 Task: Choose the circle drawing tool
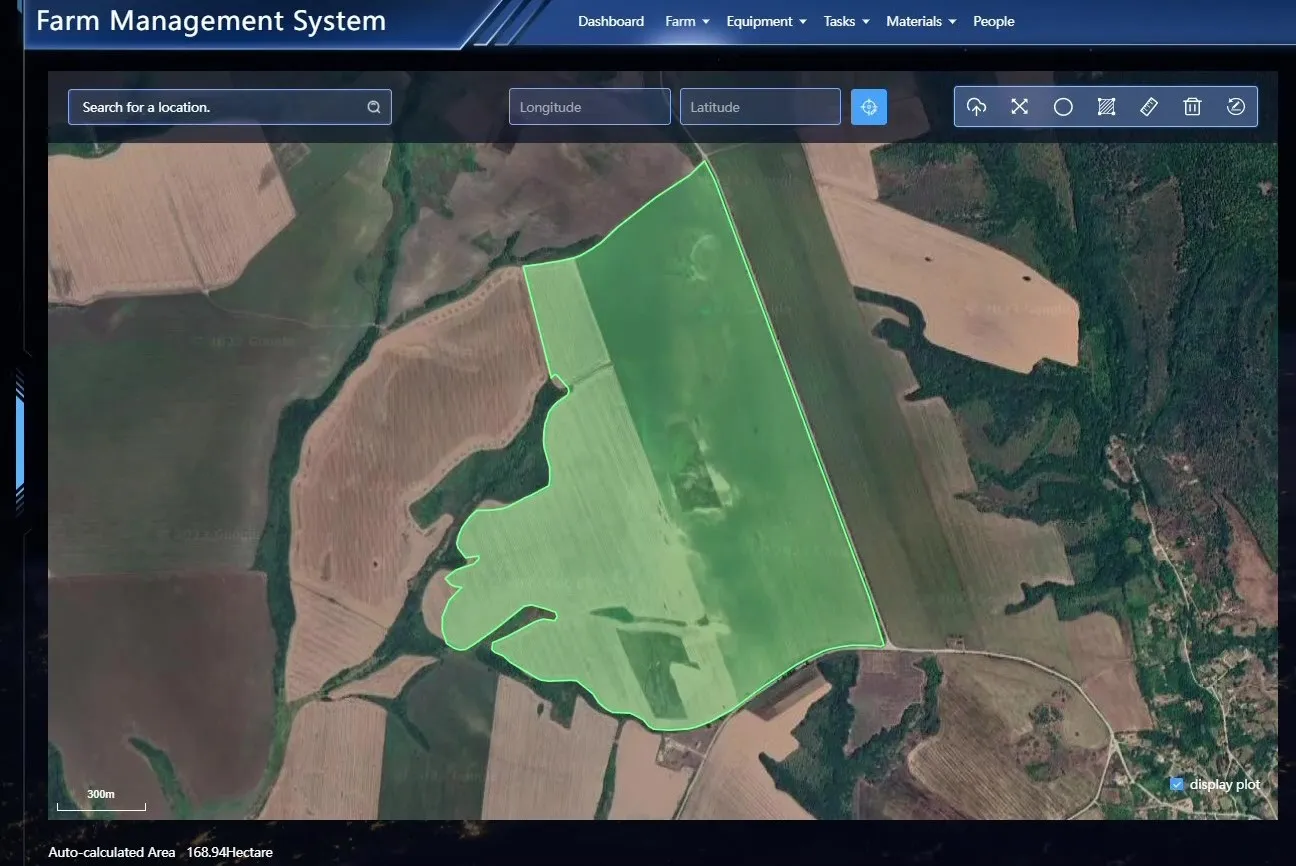tap(1063, 107)
